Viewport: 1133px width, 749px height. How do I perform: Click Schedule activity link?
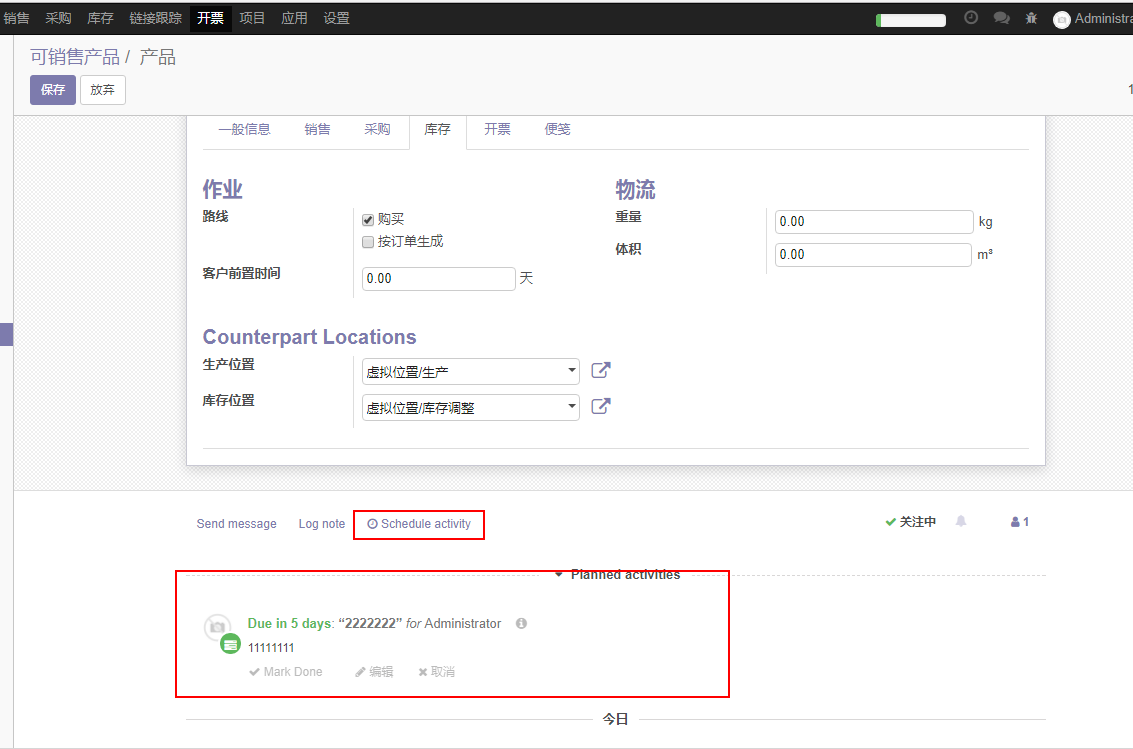point(419,524)
